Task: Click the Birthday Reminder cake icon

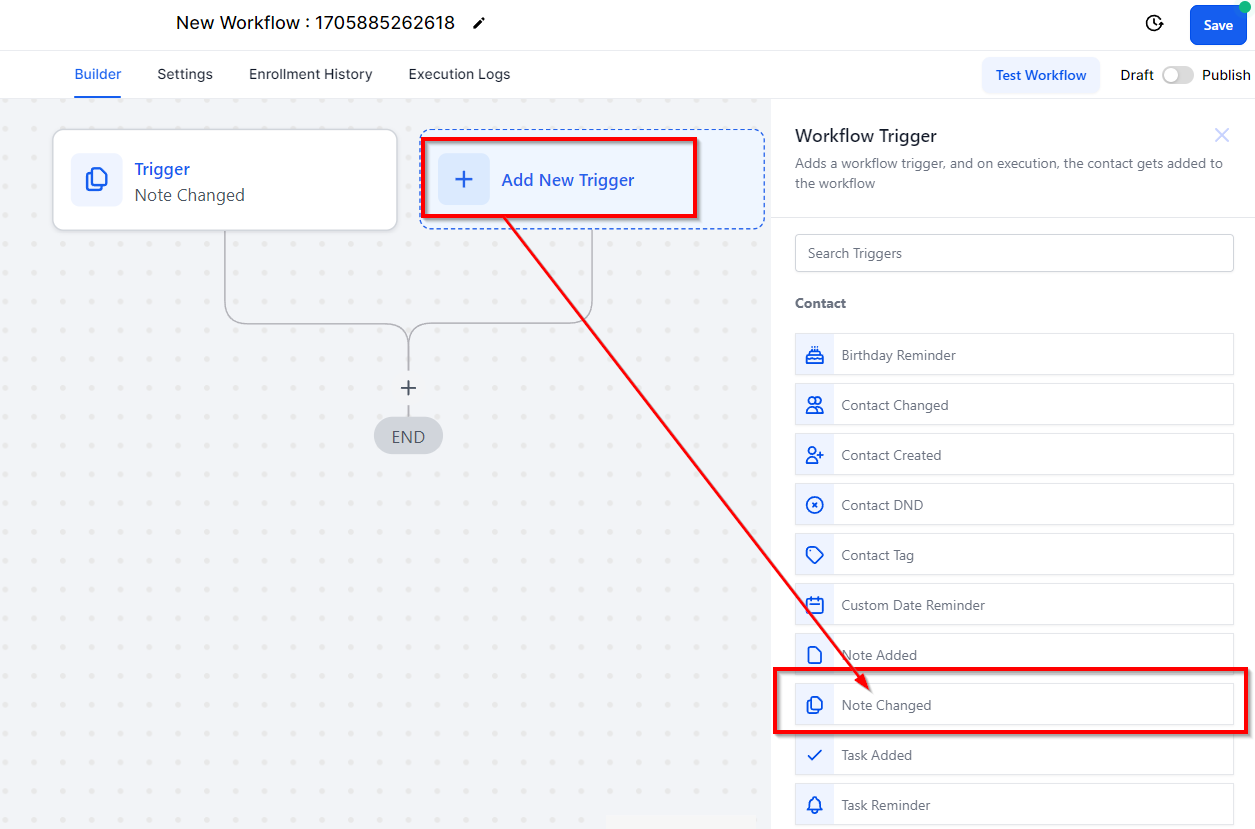Action: [x=815, y=355]
